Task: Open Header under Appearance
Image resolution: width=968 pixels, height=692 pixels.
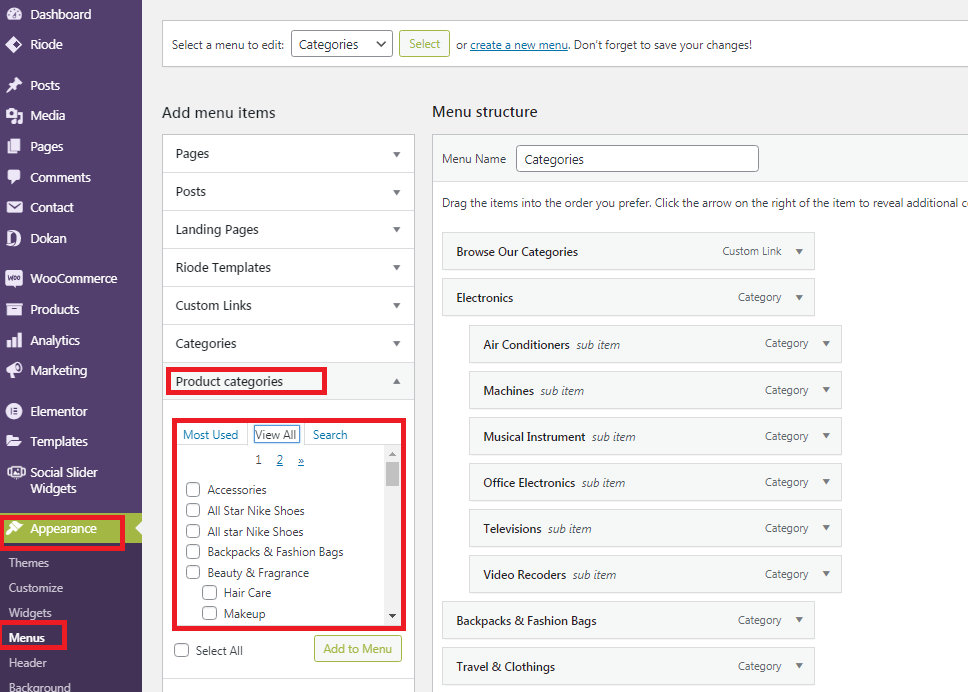Action: 28,663
